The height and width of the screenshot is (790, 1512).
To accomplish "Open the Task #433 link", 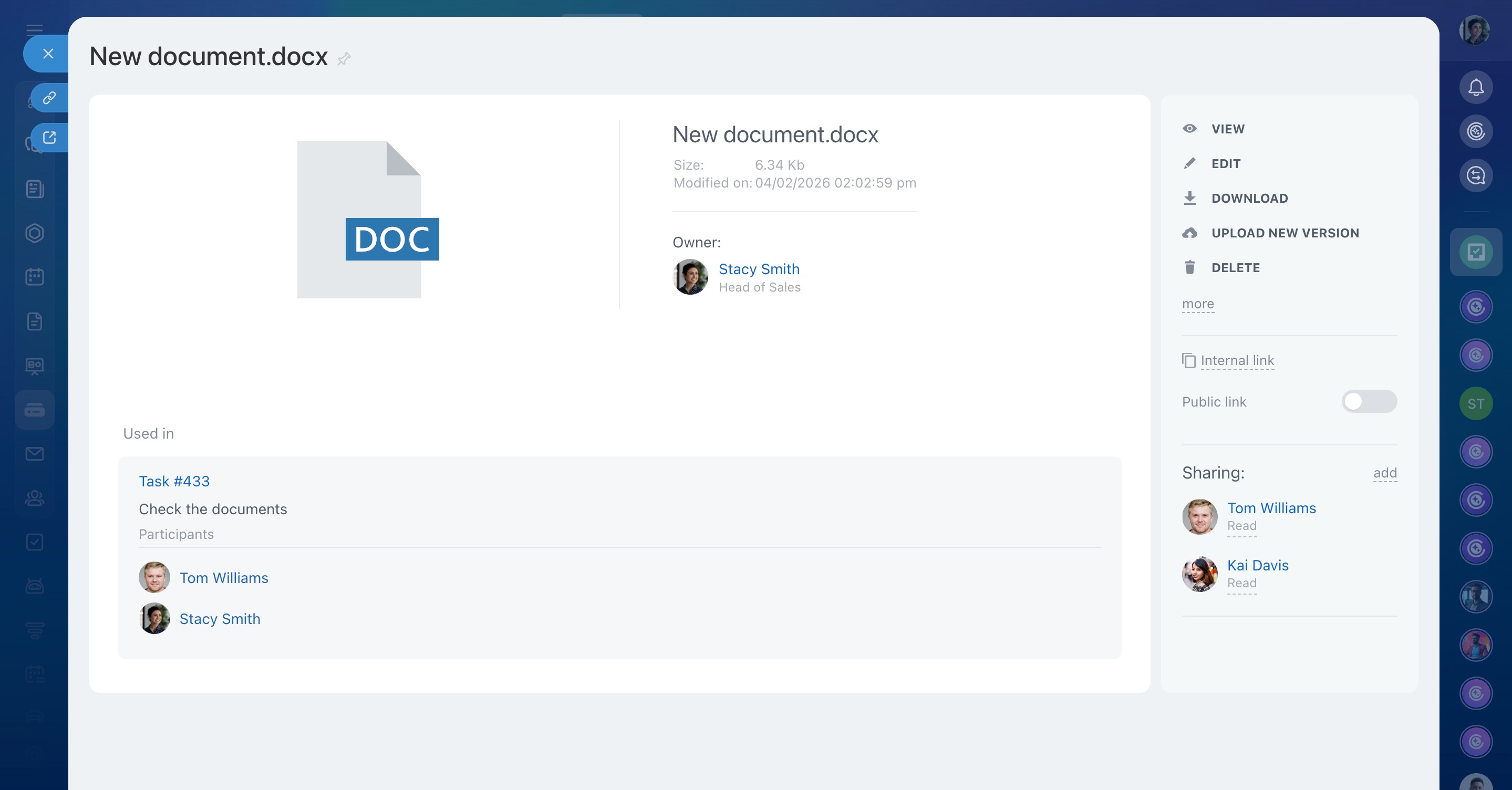I will 174,481.
